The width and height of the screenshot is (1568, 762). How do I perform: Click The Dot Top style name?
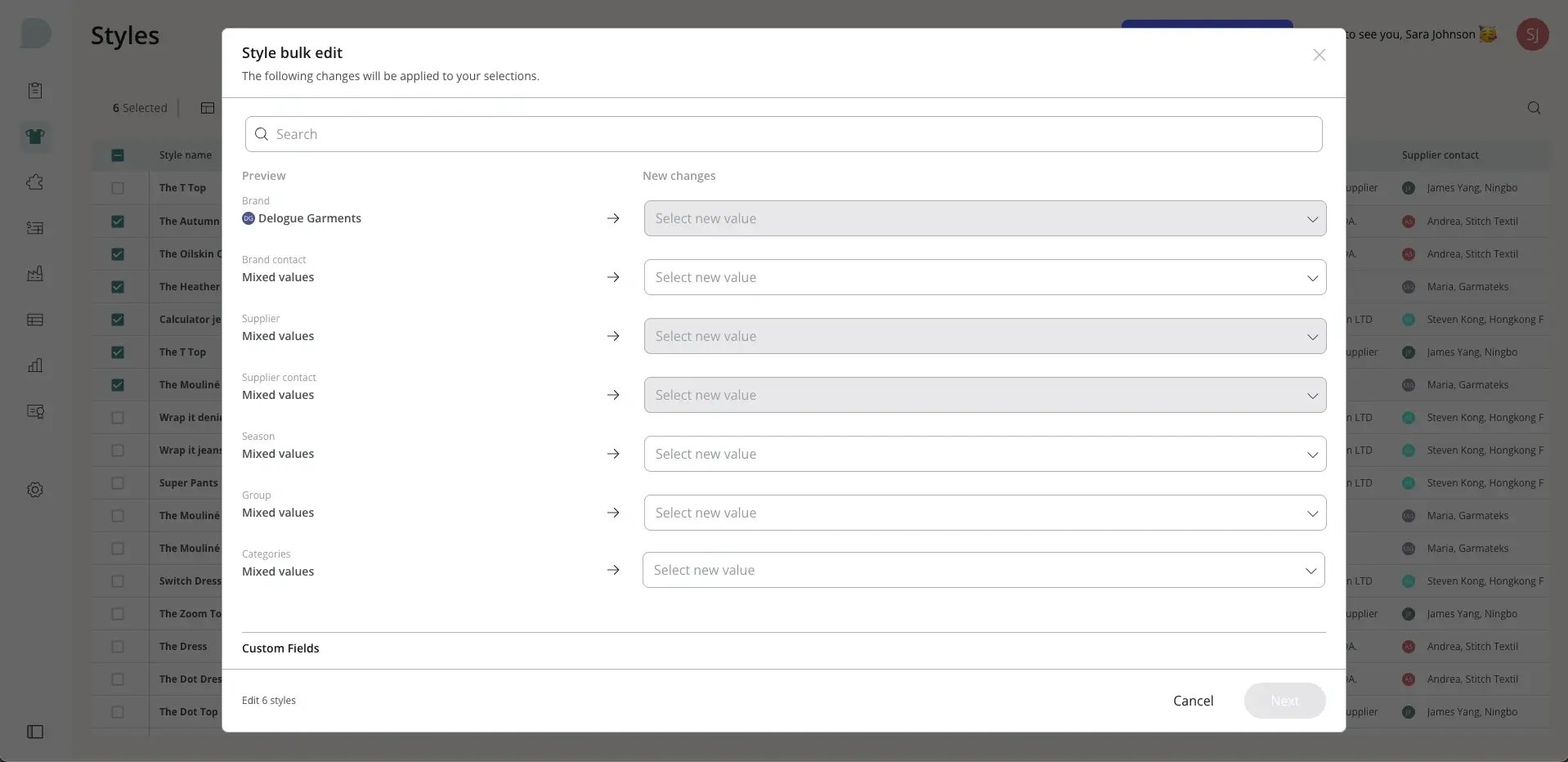(x=189, y=712)
